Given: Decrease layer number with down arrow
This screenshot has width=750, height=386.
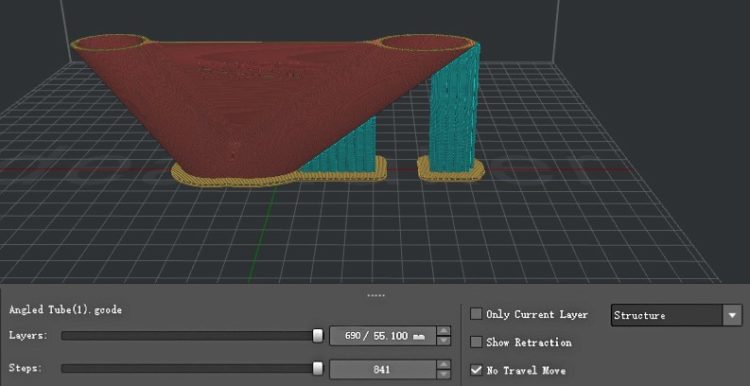Looking at the screenshot, I should pyautogui.click(x=444, y=341).
